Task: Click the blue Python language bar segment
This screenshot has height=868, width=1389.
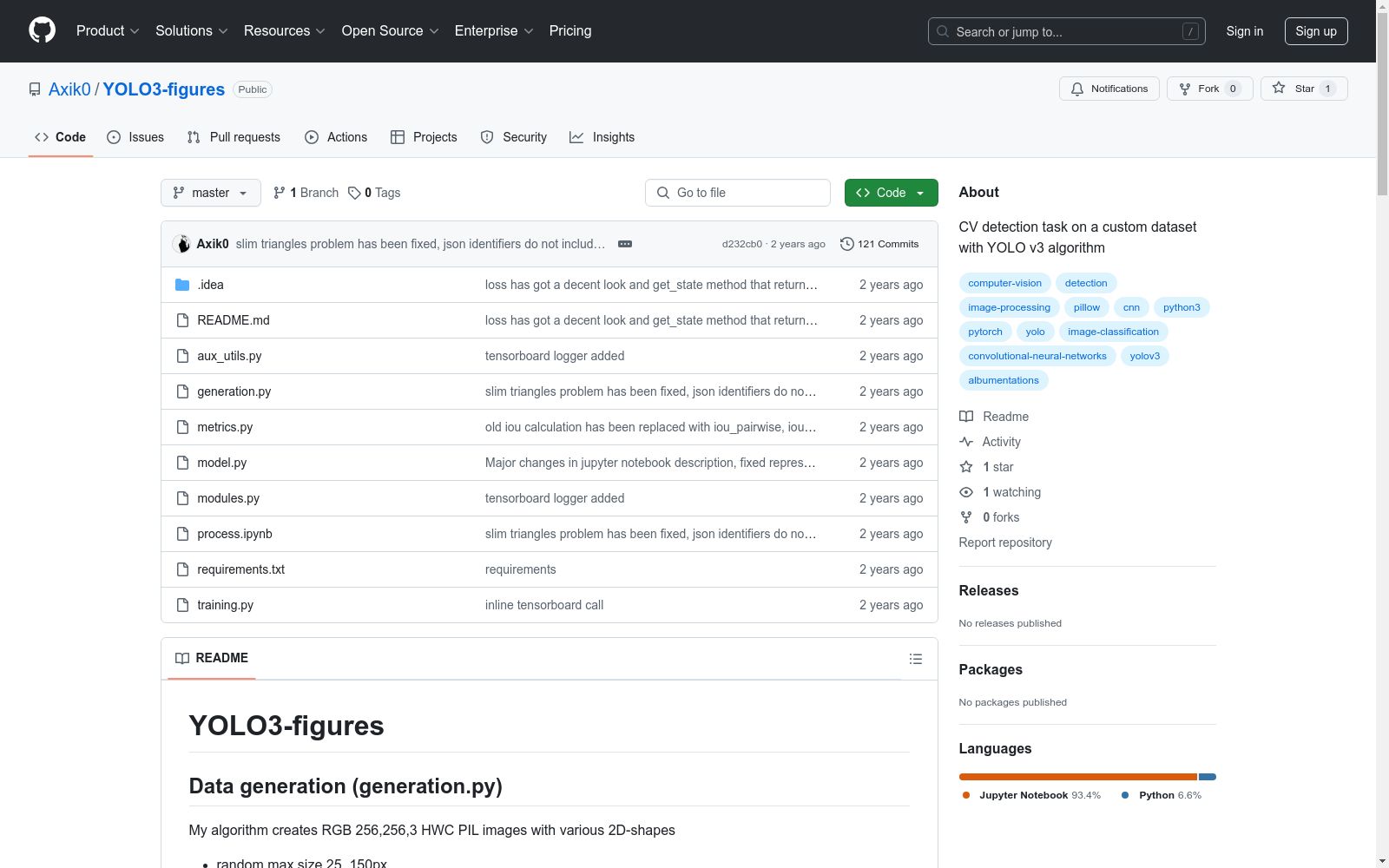Action: coord(1208,777)
